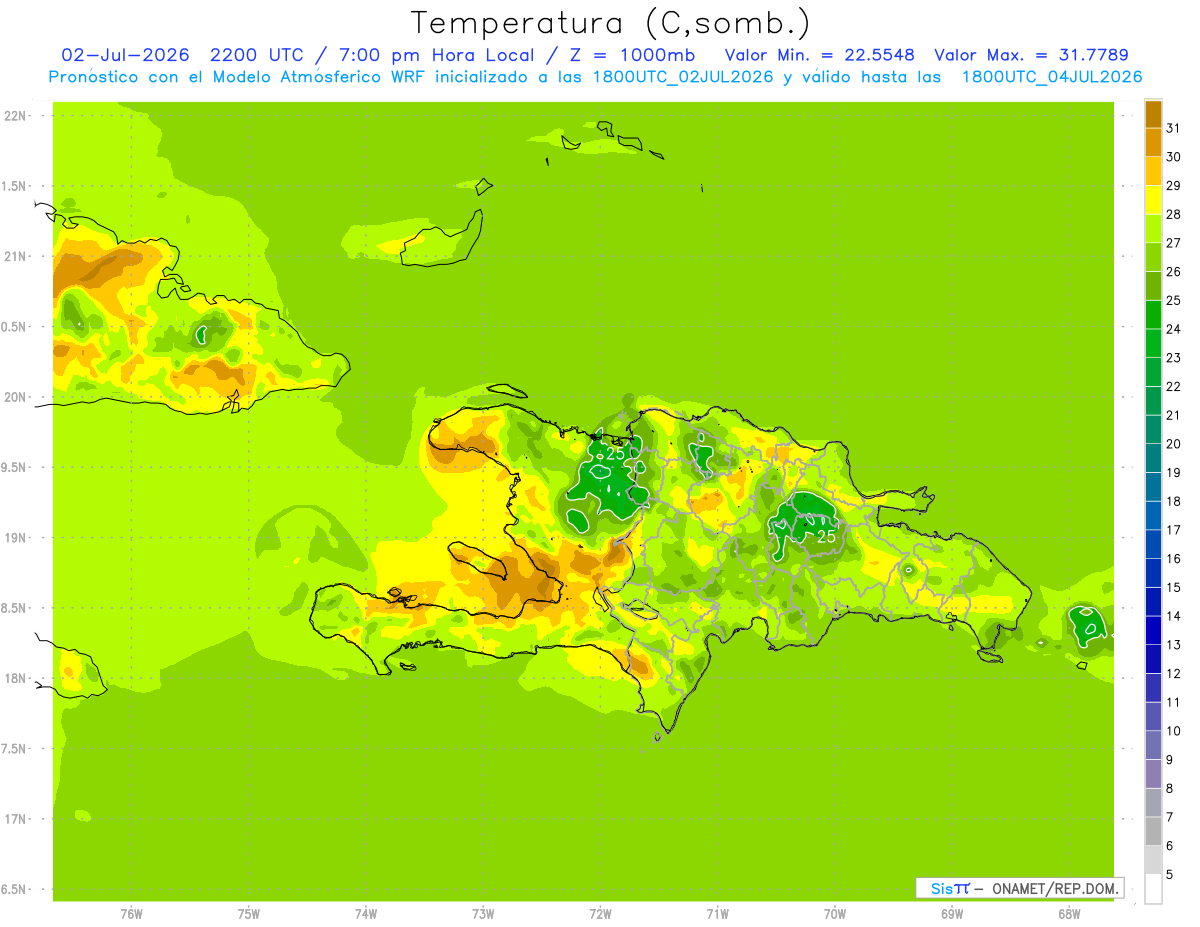Click the colorbar segment between 6 and 7
Screen dimensions: 1200x927
(1153, 832)
